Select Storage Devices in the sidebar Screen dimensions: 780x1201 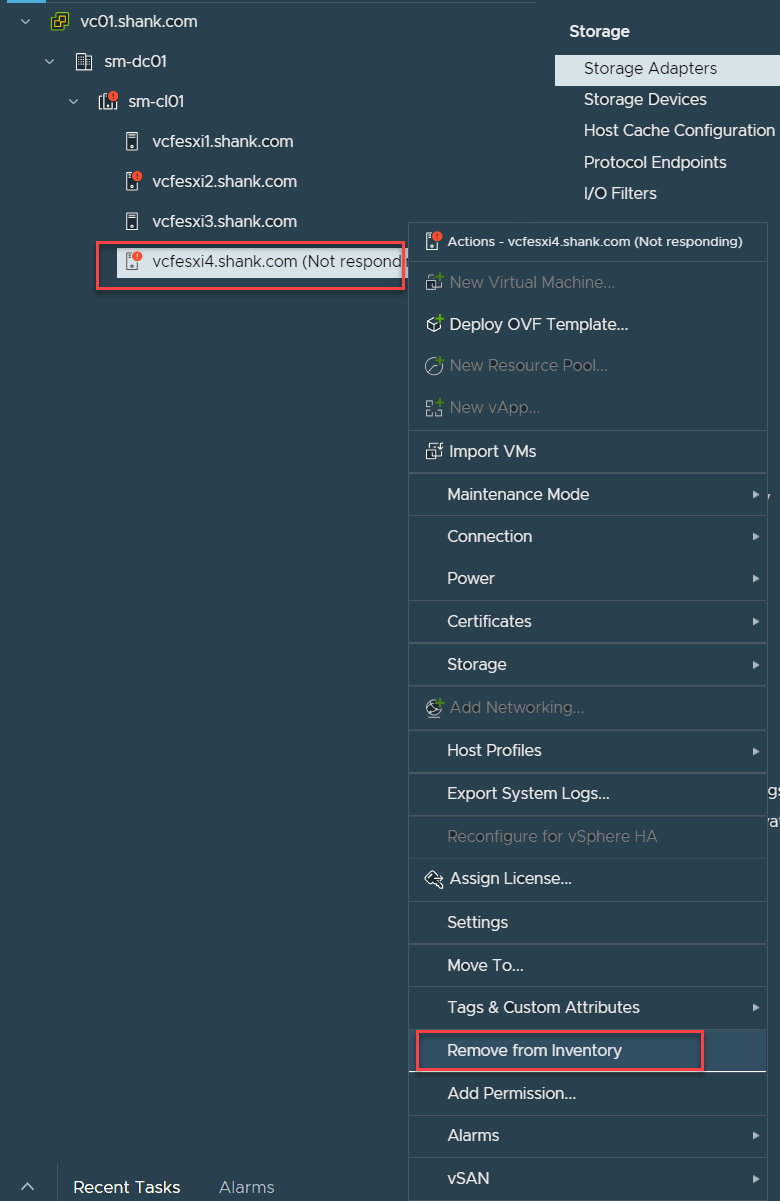coord(645,99)
